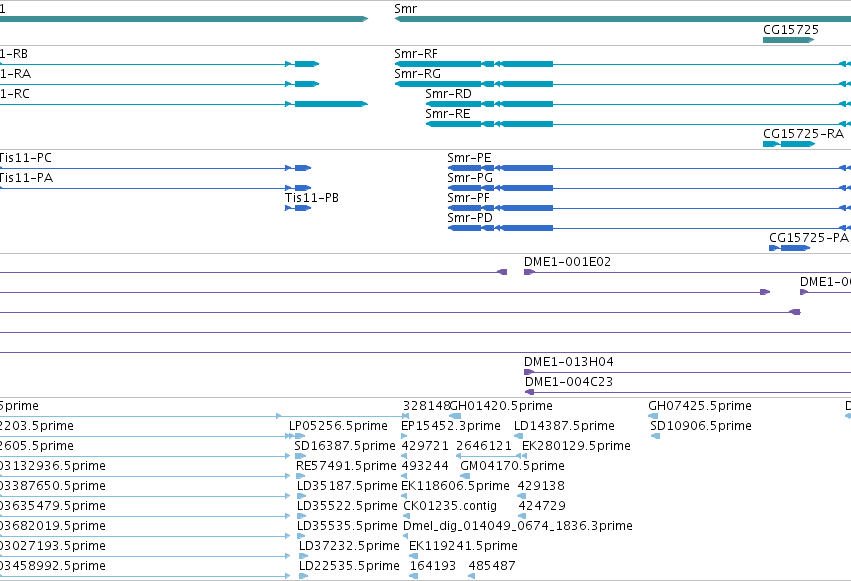
Task: Click the LD35535.5prime EST label
Action: tap(347, 526)
